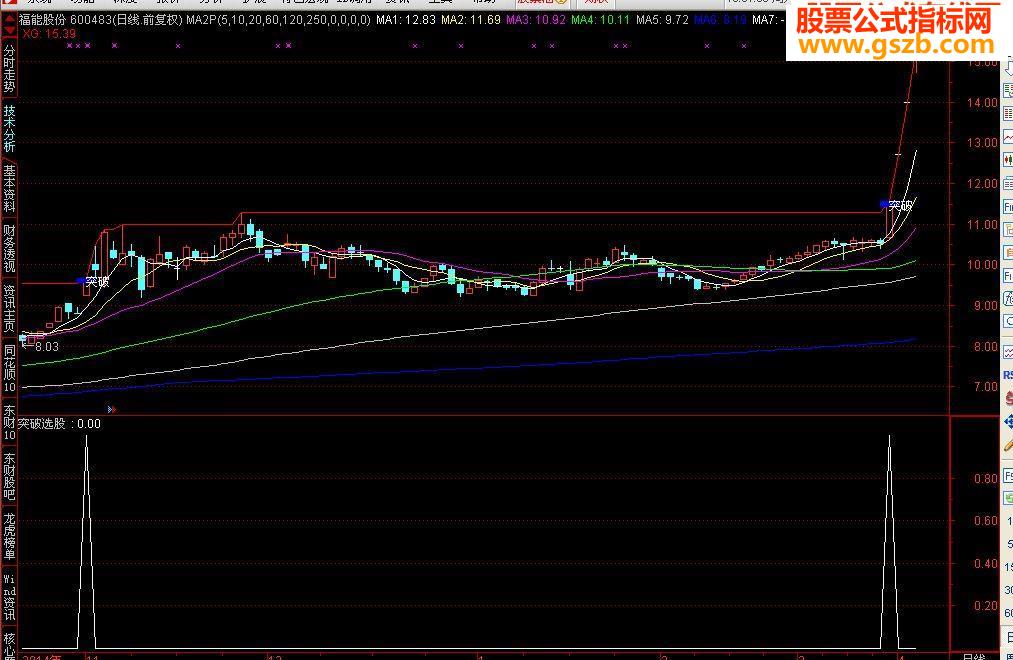The width and height of the screenshot is (1013, 660).
Task: Open the 分时走势 sidebar tab
Action: pos(9,68)
